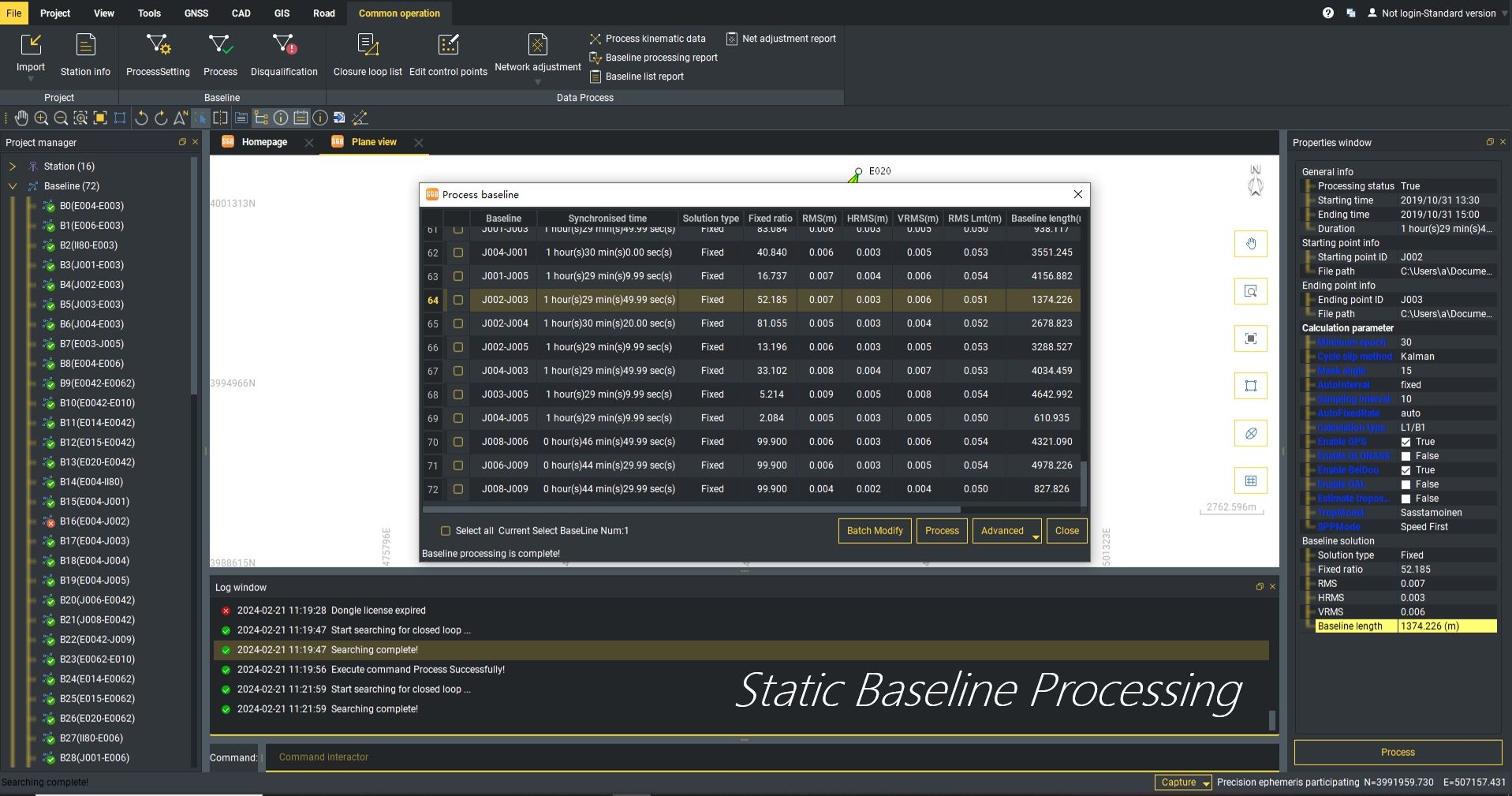Open Edit control points tool
This screenshot has width=1512, height=796.
pyautogui.click(x=448, y=54)
